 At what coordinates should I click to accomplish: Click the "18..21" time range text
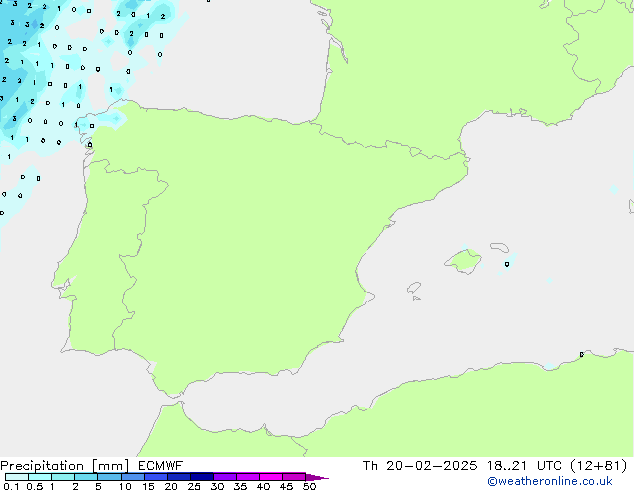(x=507, y=466)
